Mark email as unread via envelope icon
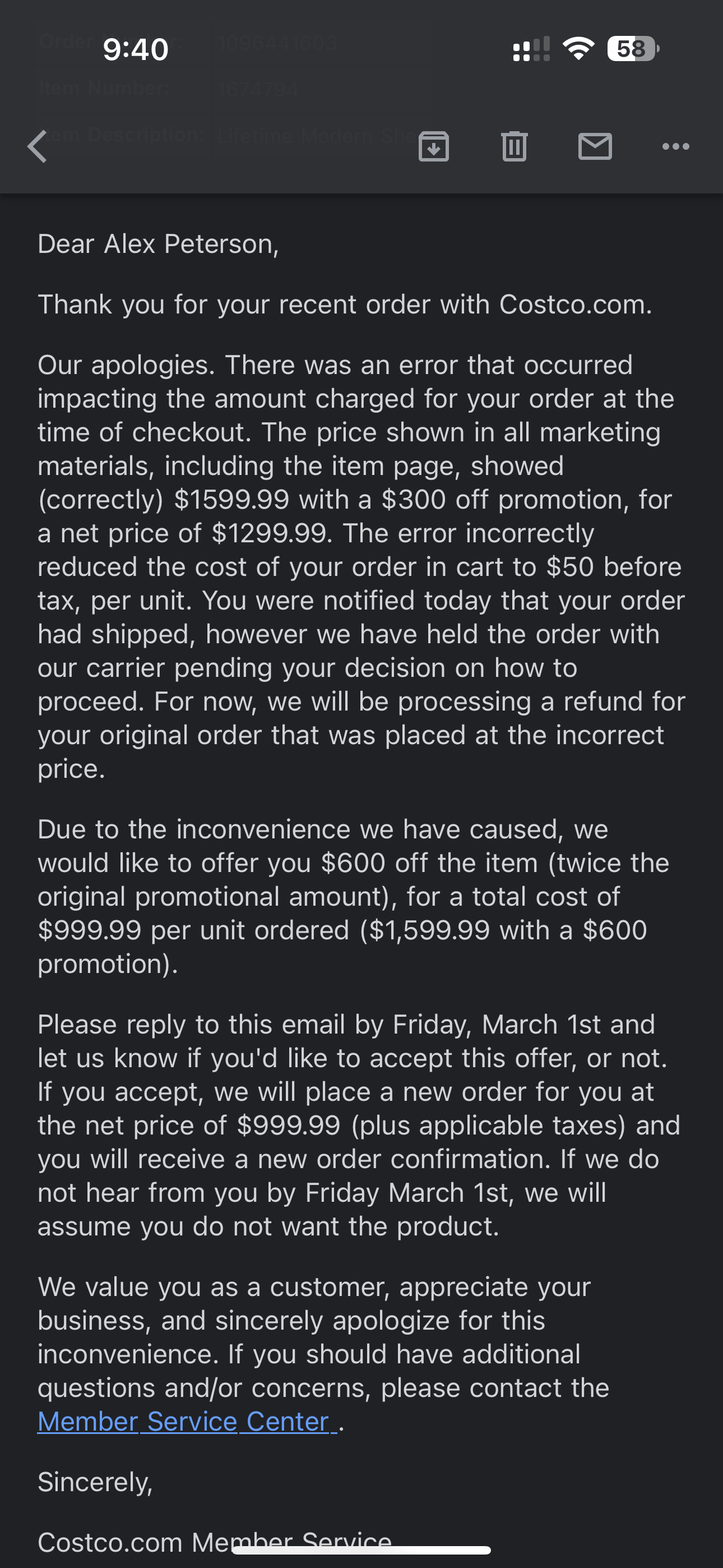The width and height of the screenshot is (723, 1568). (595, 147)
